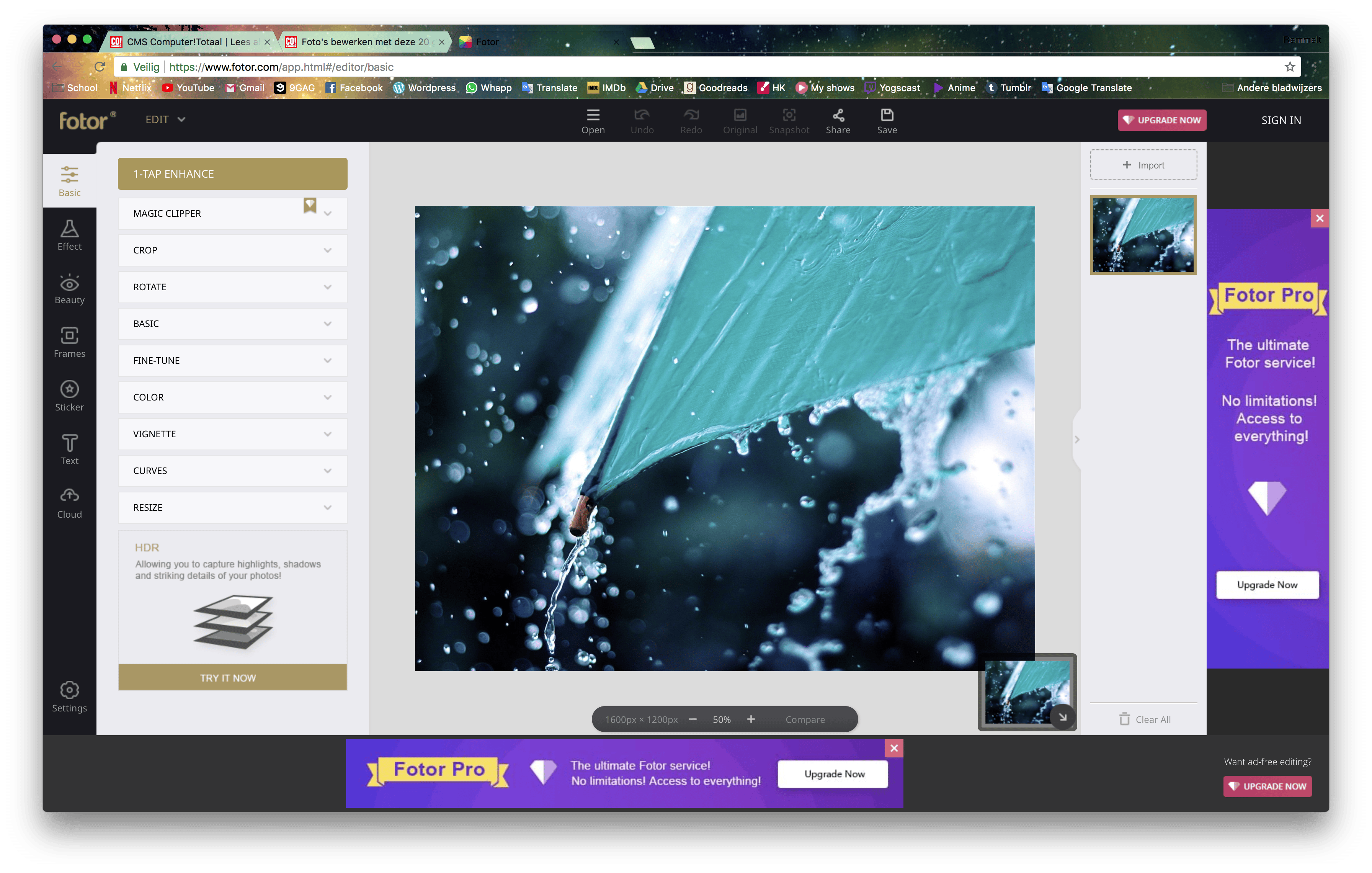Increase zoom with the plus button
The width and height of the screenshot is (1372, 873).
(x=750, y=719)
